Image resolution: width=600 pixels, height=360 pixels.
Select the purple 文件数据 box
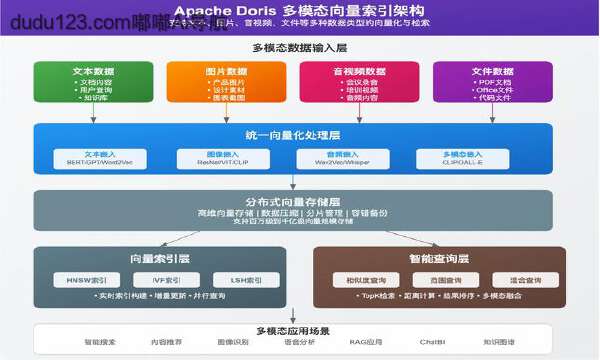(x=492, y=82)
